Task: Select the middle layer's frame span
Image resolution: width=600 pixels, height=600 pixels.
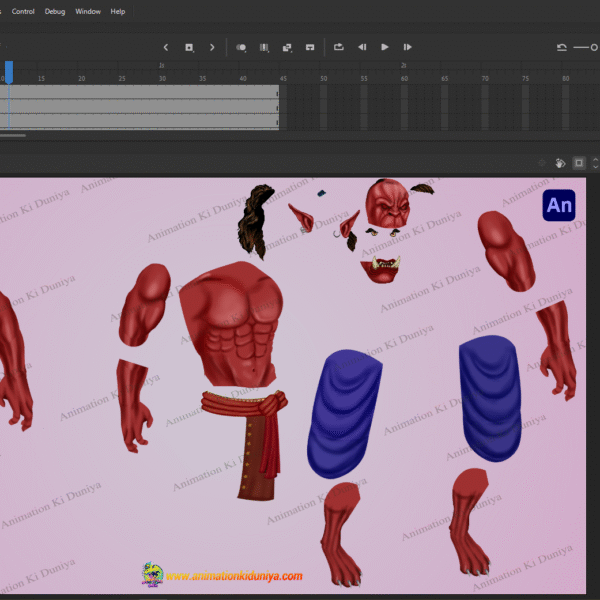Action: (139, 107)
